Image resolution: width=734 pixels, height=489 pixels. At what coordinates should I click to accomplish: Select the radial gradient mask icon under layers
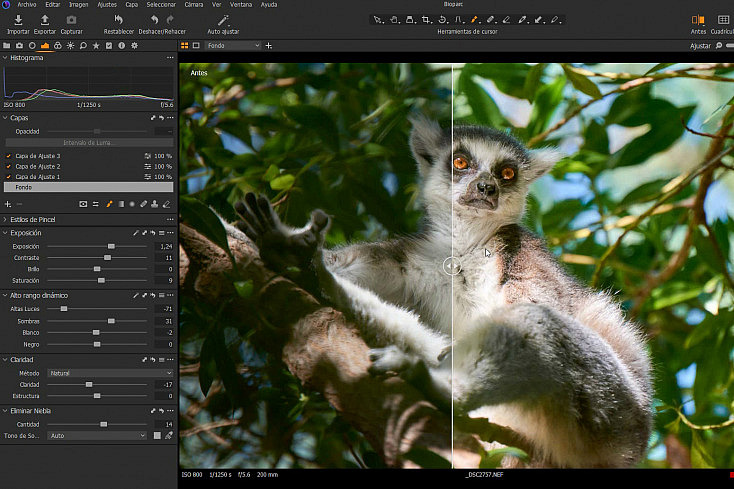click(x=132, y=204)
